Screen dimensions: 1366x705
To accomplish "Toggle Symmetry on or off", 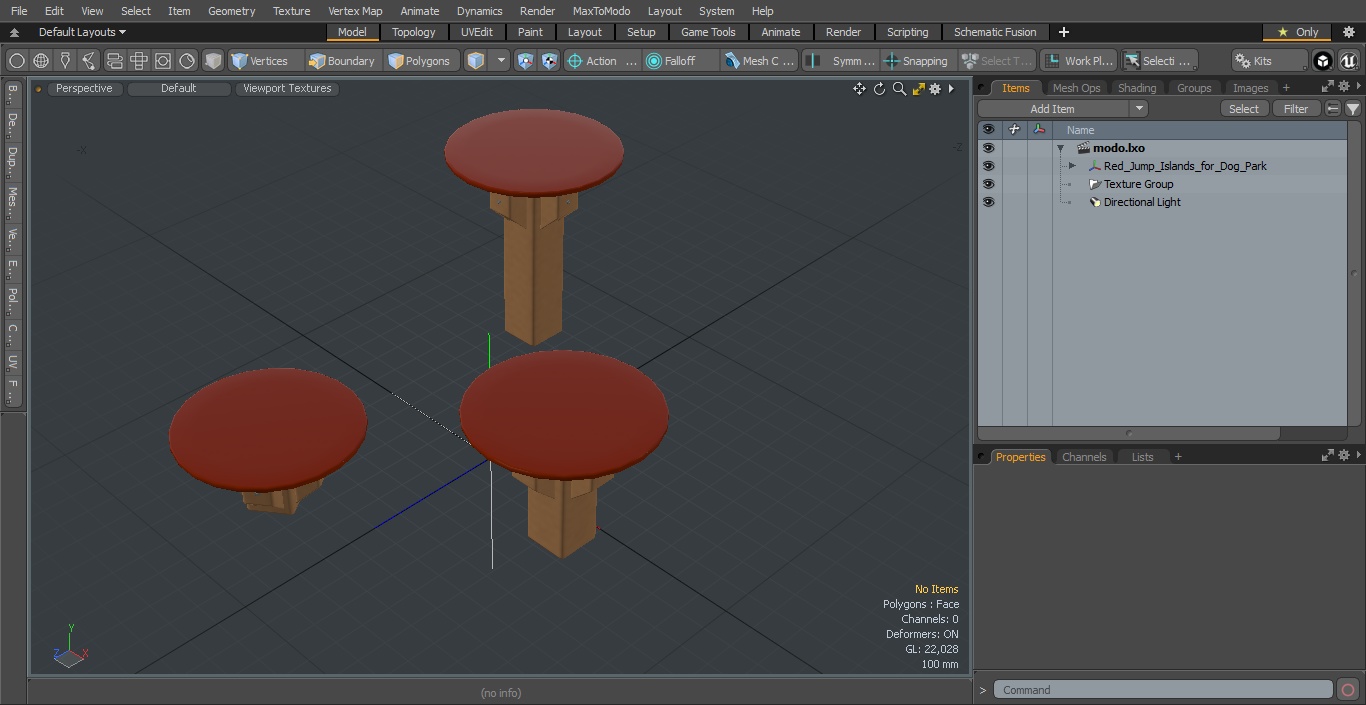I will 841,61.
